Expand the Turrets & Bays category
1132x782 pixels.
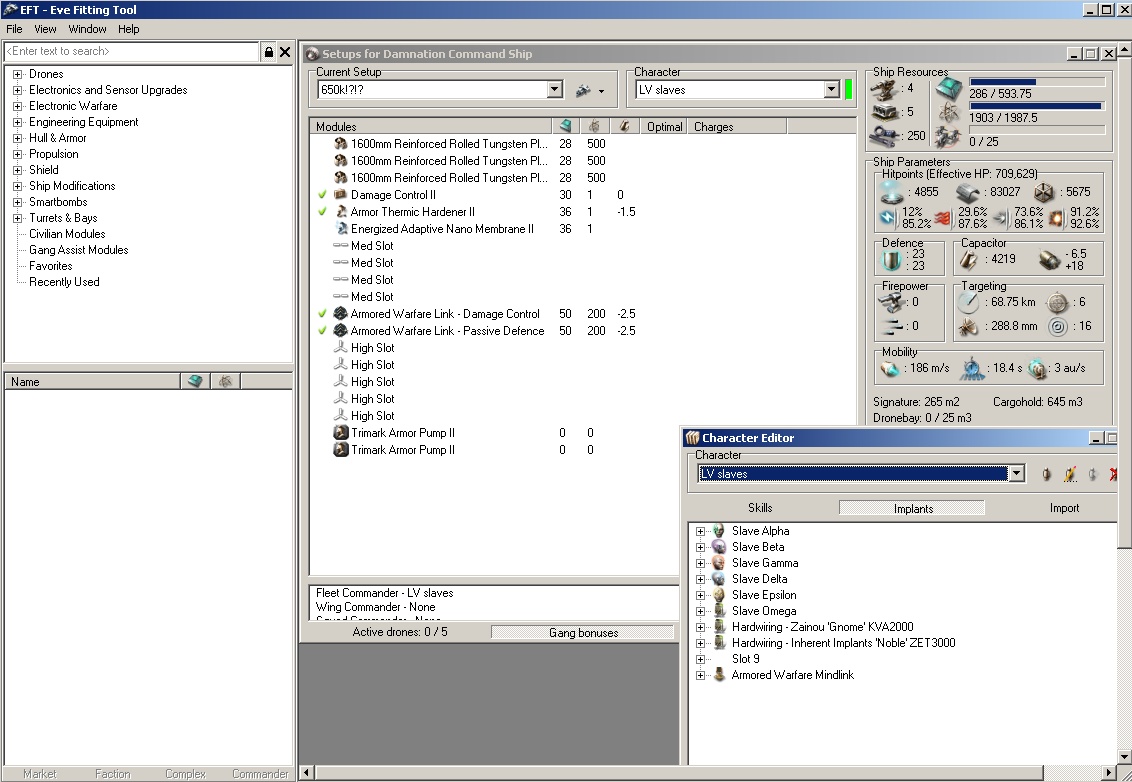tap(17, 218)
